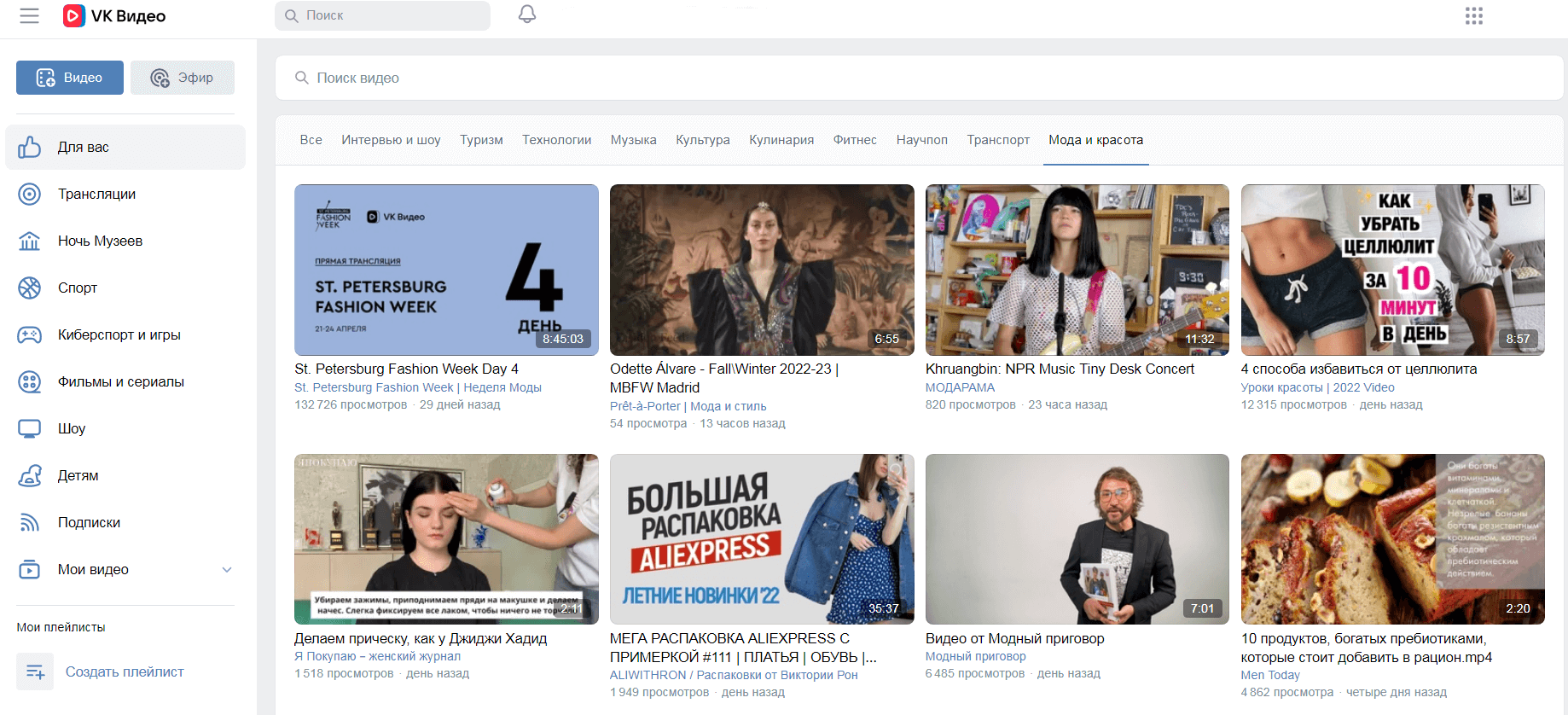Switch to the Видео mode

coord(70,78)
